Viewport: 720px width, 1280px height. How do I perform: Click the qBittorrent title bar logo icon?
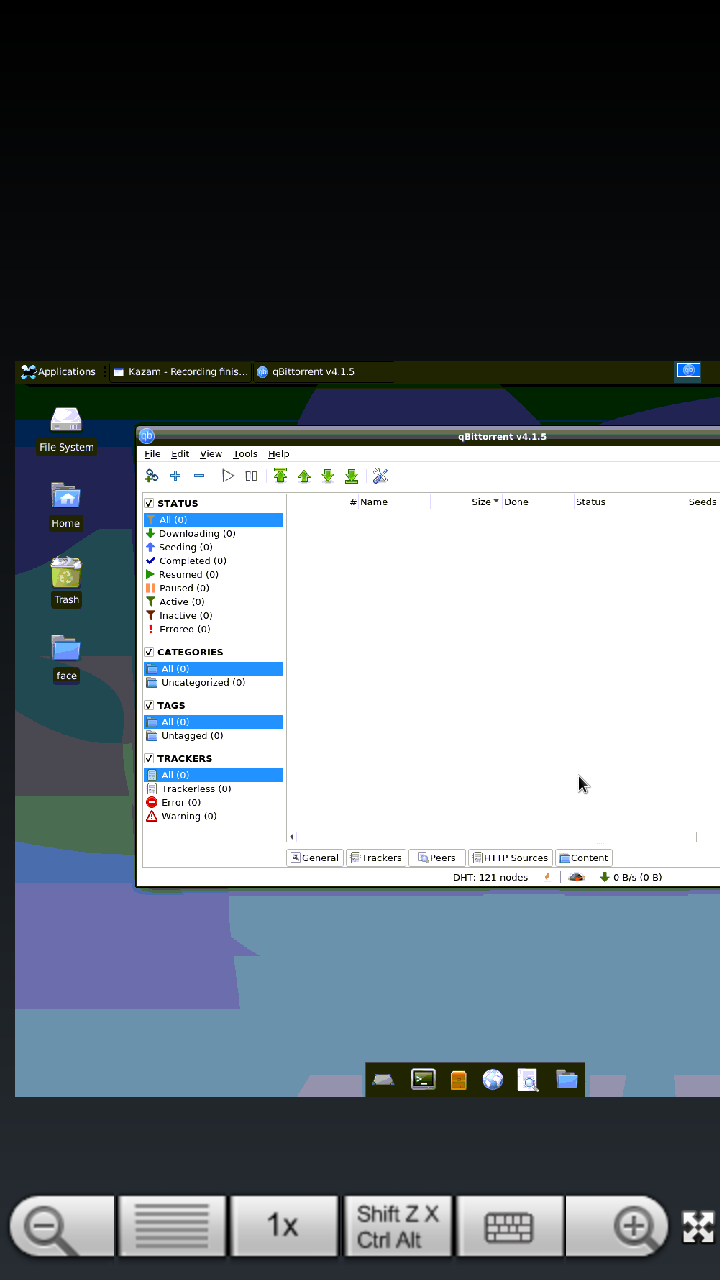click(x=146, y=435)
